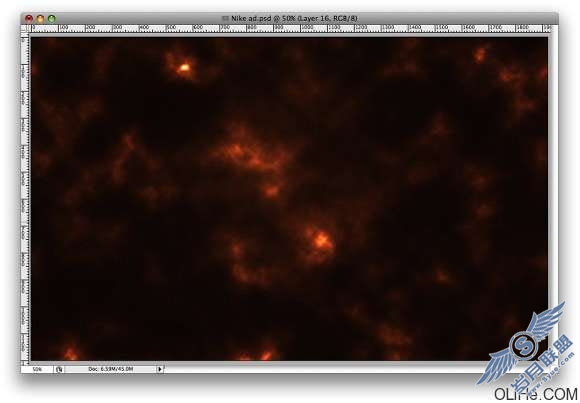580x403 pixels.
Task: Minimize the document with the yellow button
Action: (40, 19)
